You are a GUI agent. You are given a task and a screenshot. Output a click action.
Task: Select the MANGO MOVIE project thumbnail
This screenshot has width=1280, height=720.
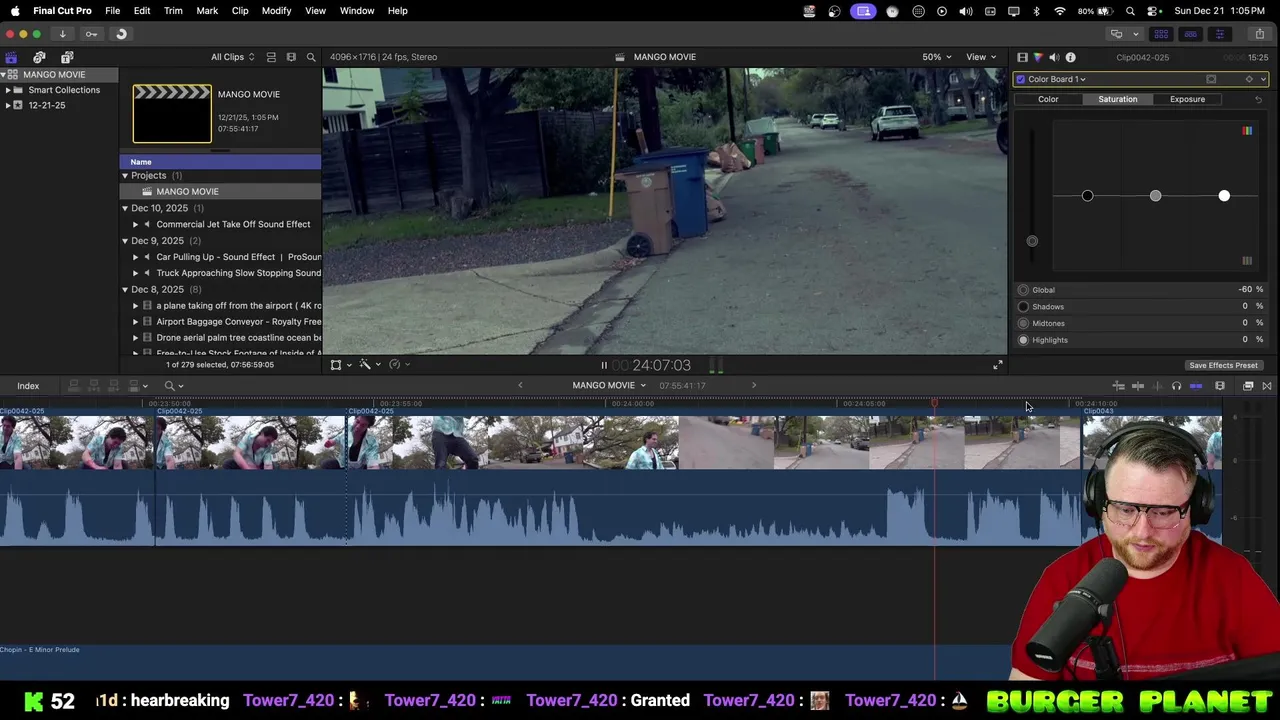(172, 114)
